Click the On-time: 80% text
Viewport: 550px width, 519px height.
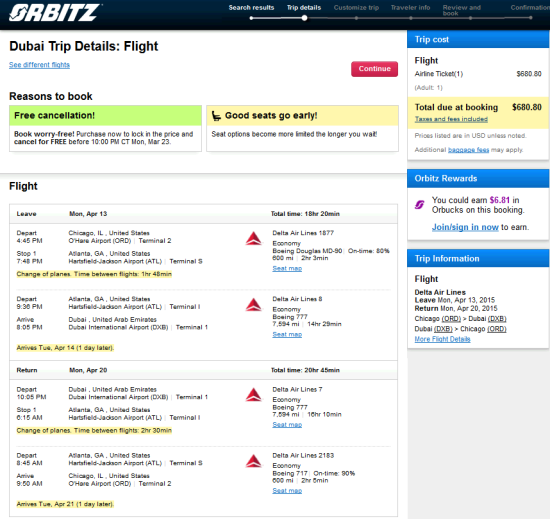pos(369,251)
